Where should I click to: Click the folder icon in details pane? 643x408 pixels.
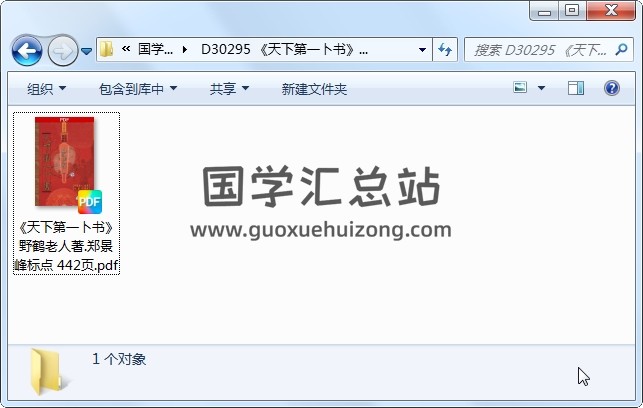[46, 372]
